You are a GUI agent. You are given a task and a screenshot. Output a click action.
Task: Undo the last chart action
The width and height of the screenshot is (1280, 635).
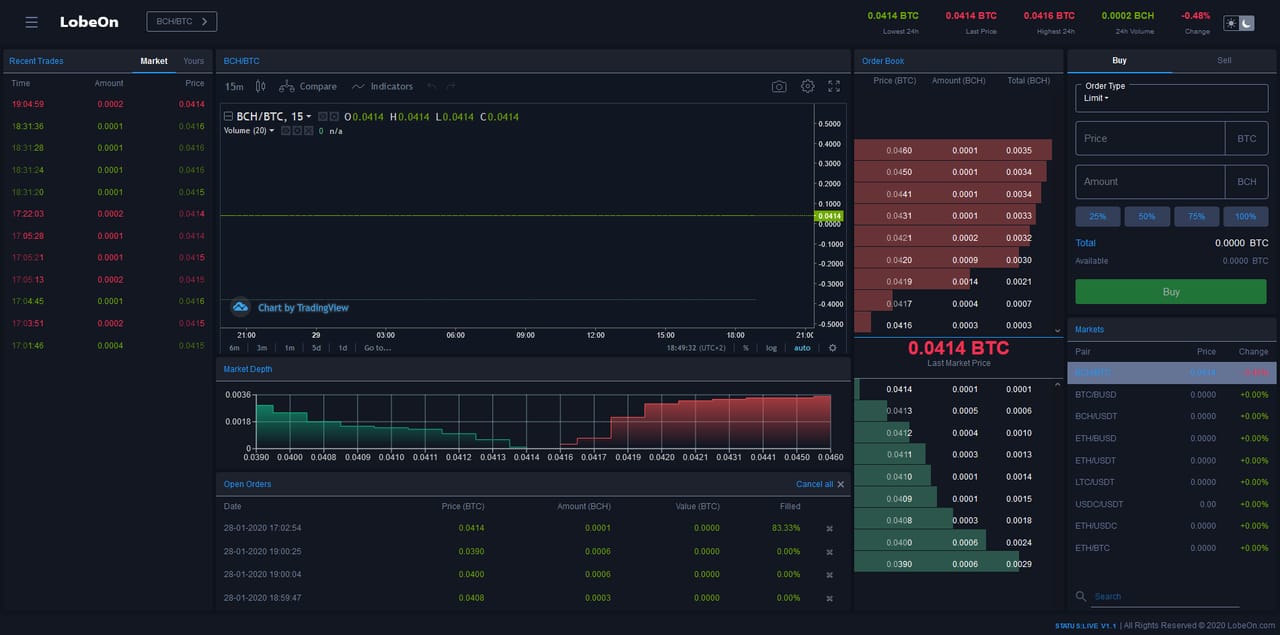click(x=432, y=87)
